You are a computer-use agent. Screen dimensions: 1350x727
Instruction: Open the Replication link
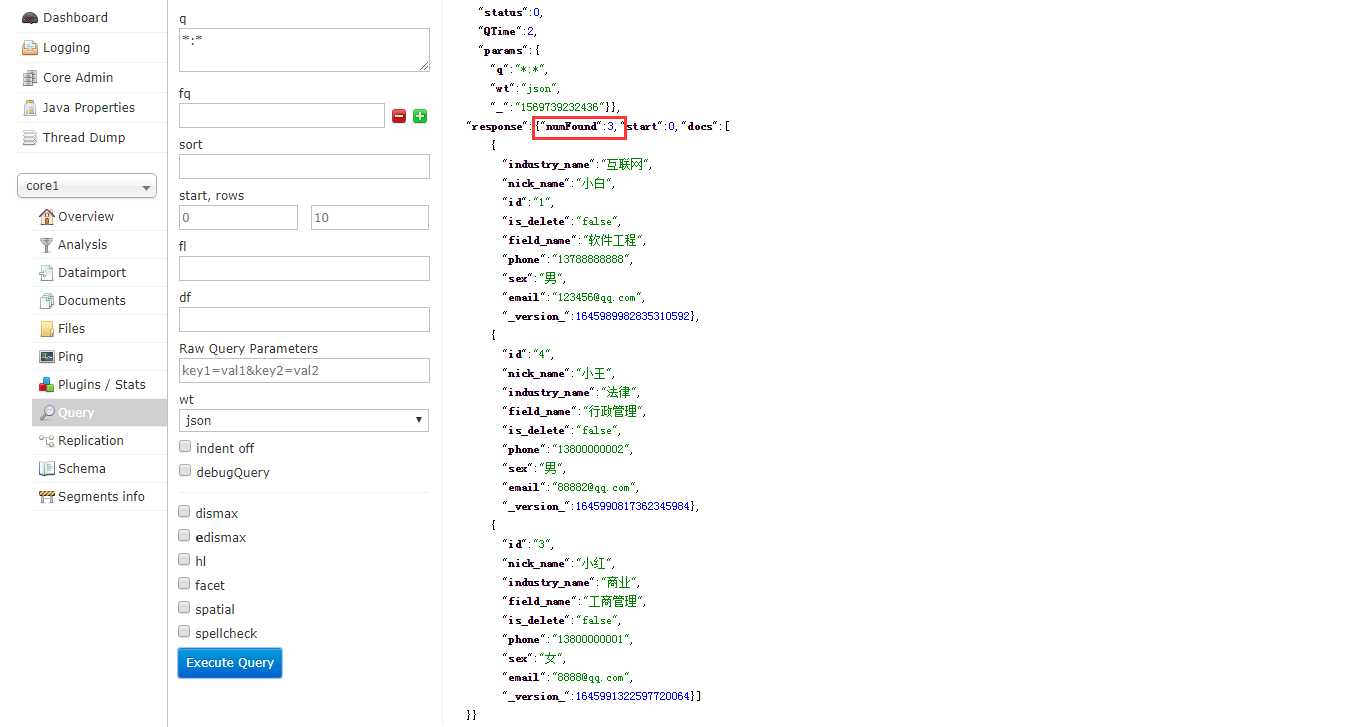coord(91,441)
